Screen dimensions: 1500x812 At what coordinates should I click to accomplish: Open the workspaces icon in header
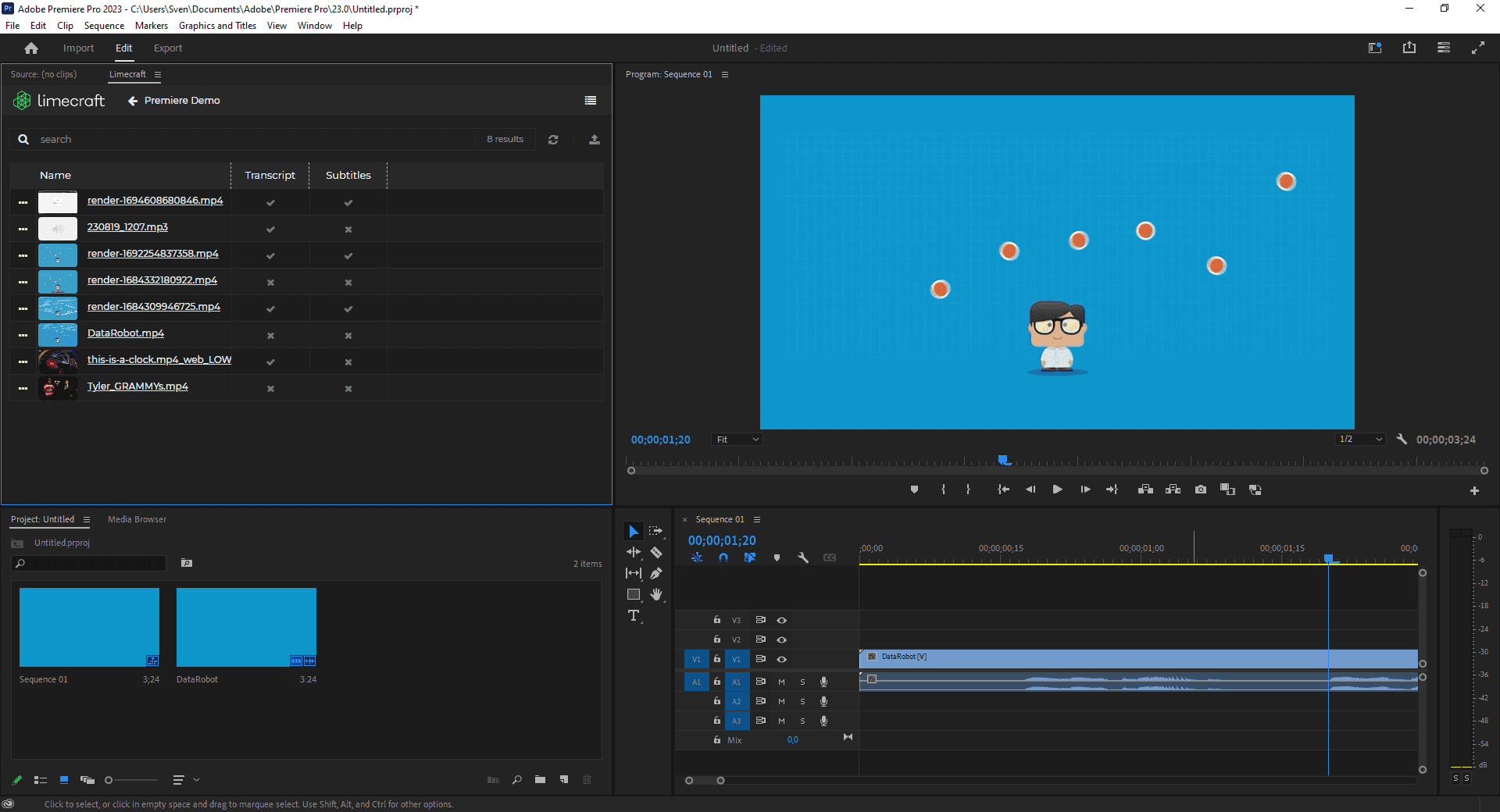click(x=1444, y=48)
